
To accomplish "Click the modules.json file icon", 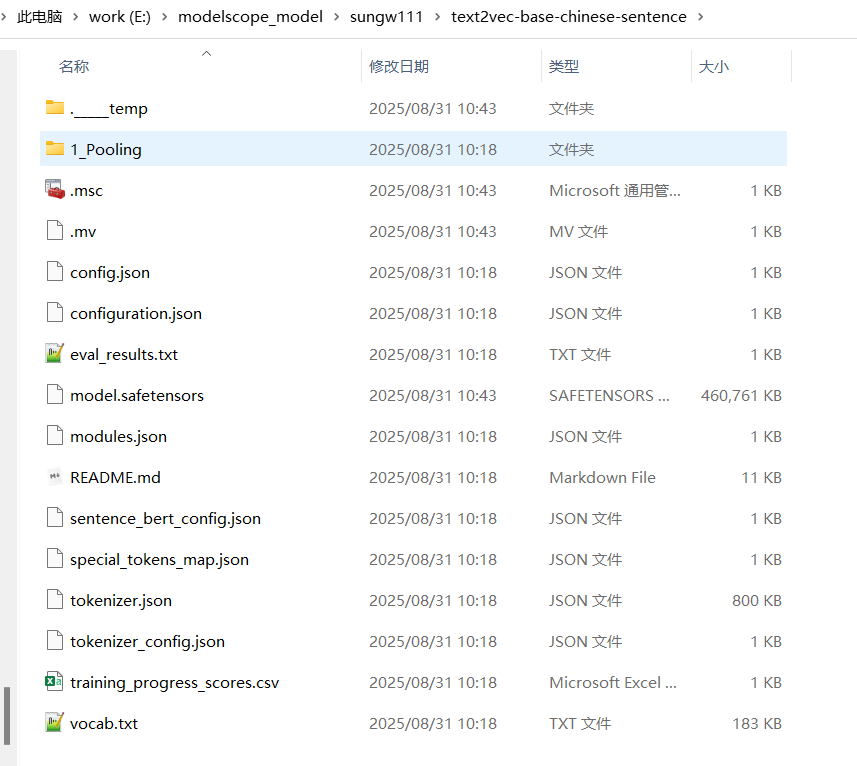I will (55, 435).
